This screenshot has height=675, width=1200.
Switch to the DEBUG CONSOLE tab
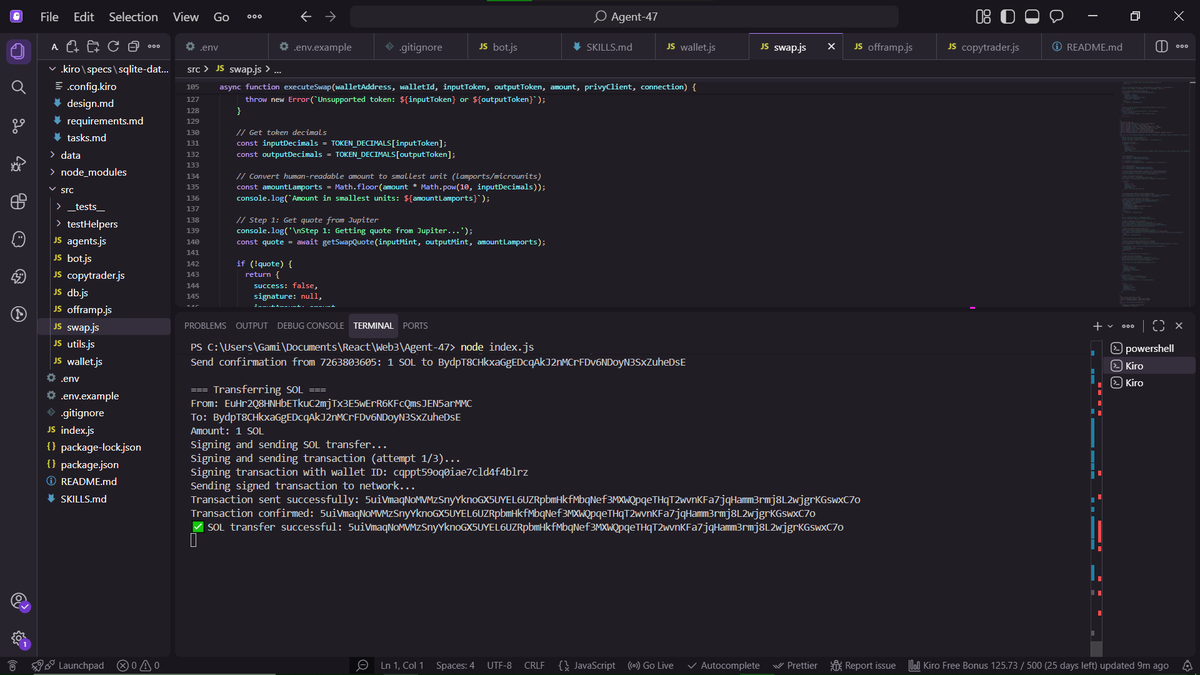tap(310, 326)
